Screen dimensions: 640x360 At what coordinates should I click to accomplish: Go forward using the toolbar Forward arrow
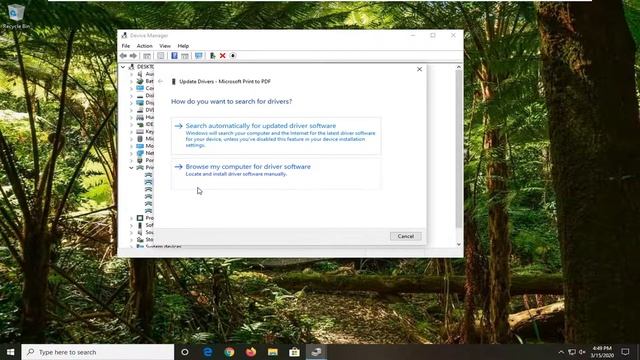pyautogui.click(x=133, y=56)
